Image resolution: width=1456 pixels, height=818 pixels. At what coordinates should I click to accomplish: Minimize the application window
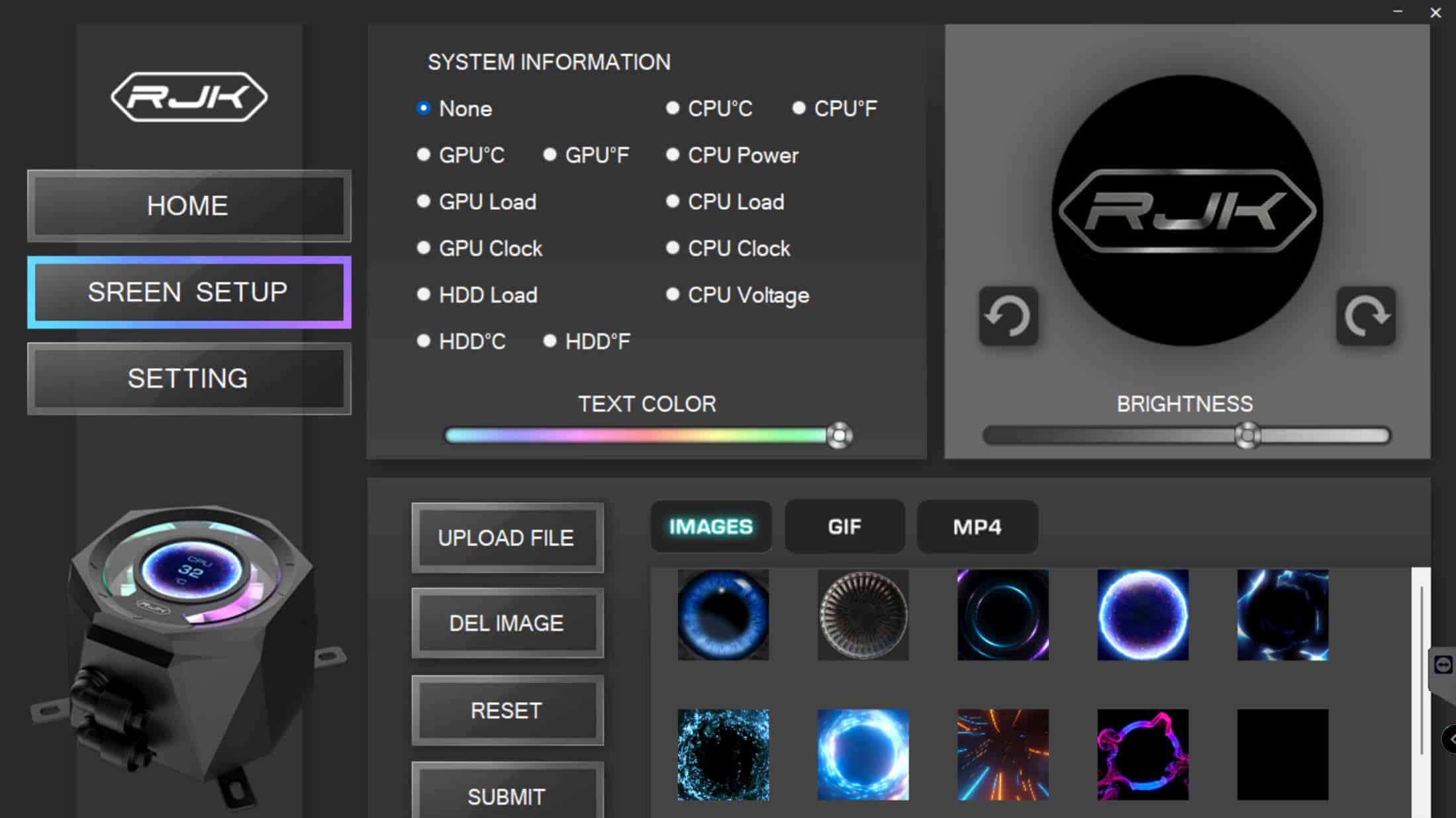(1397, 12)
